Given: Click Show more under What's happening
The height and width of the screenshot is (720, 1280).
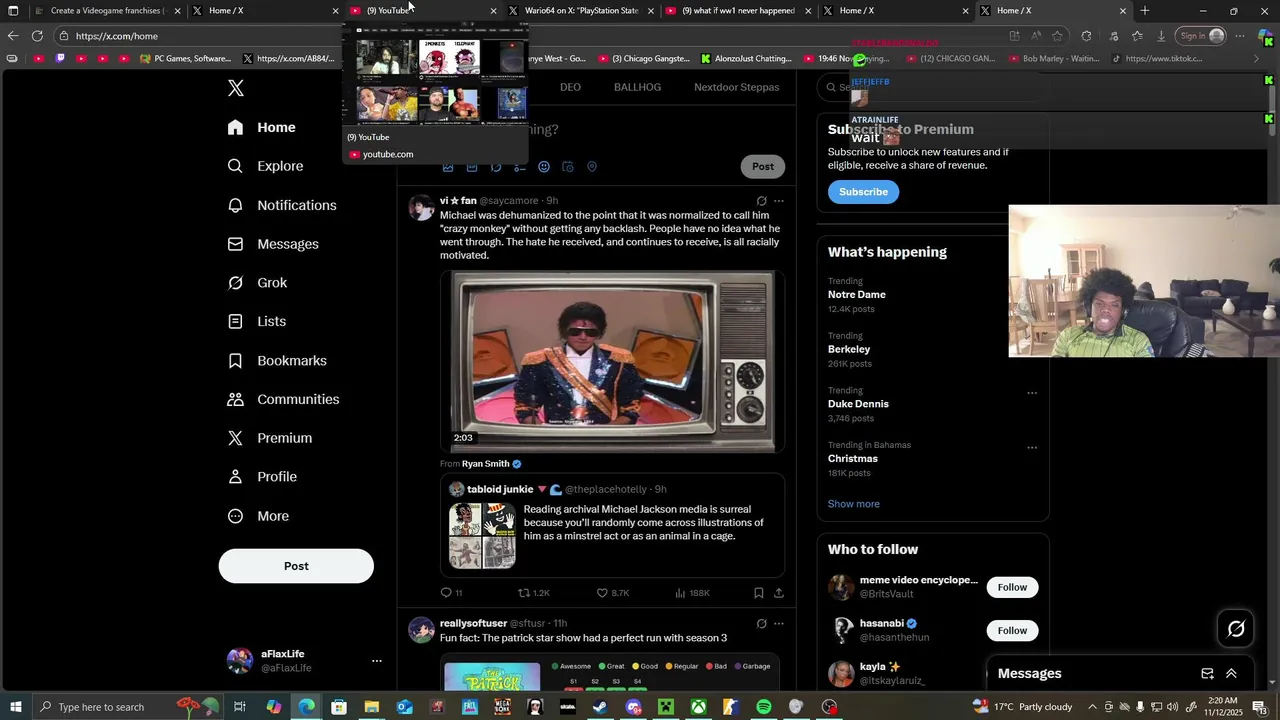Looking at the screenshot, I should click(854, 504).
